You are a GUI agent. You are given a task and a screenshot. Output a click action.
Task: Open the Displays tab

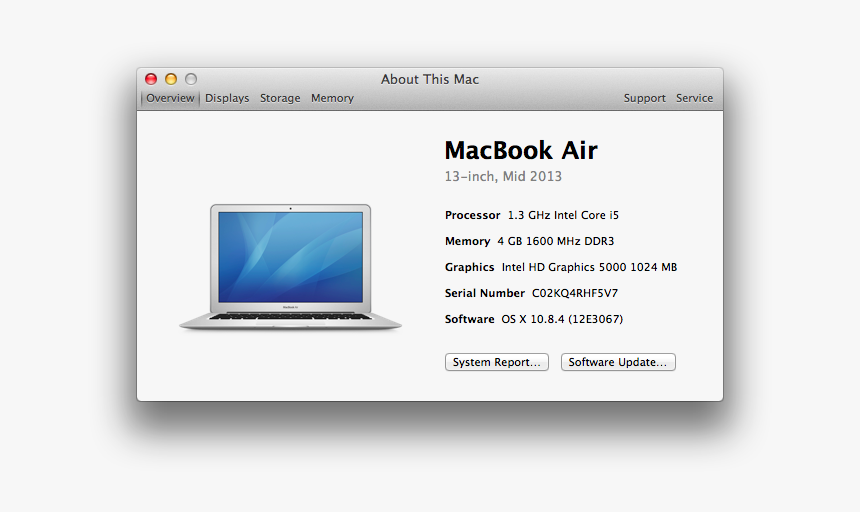(x=227, y=98)
